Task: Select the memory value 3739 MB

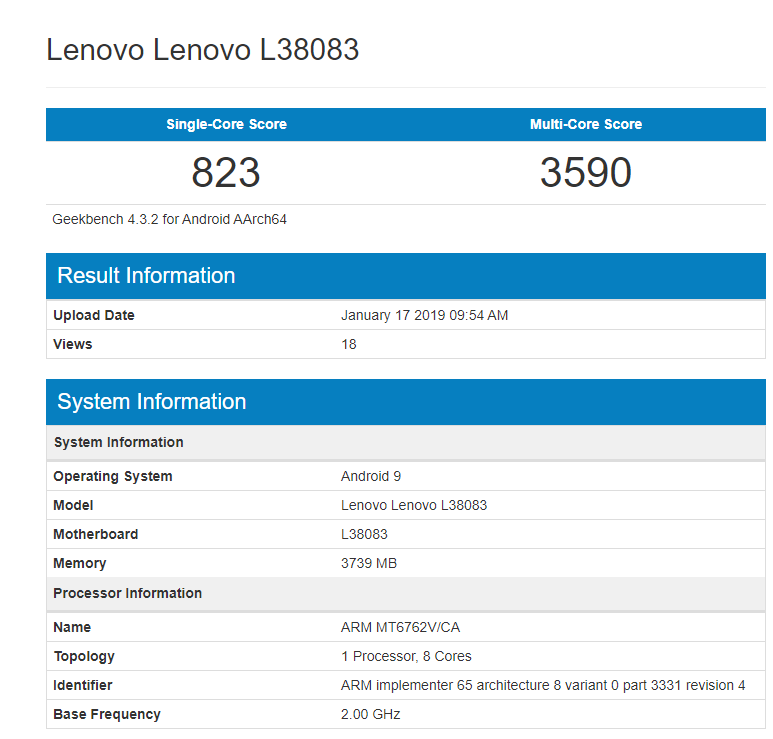Action: click(x=369, y=563)
